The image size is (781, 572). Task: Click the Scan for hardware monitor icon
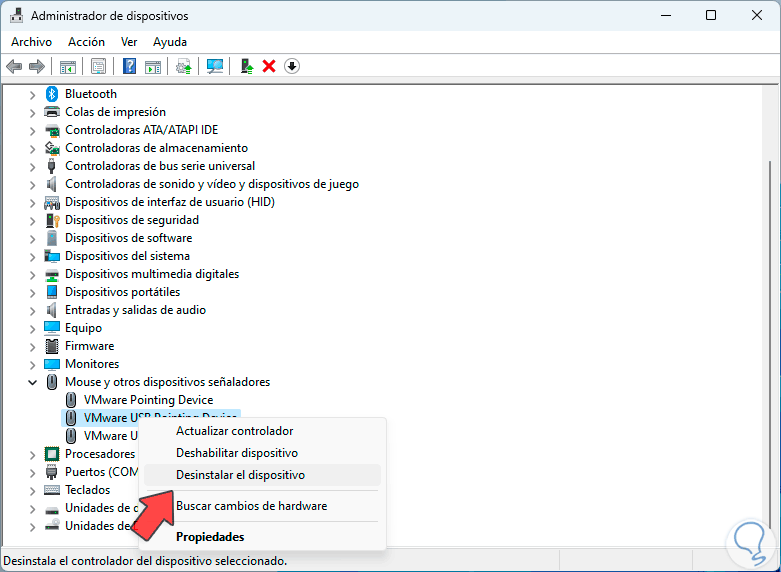click(215, 66)
